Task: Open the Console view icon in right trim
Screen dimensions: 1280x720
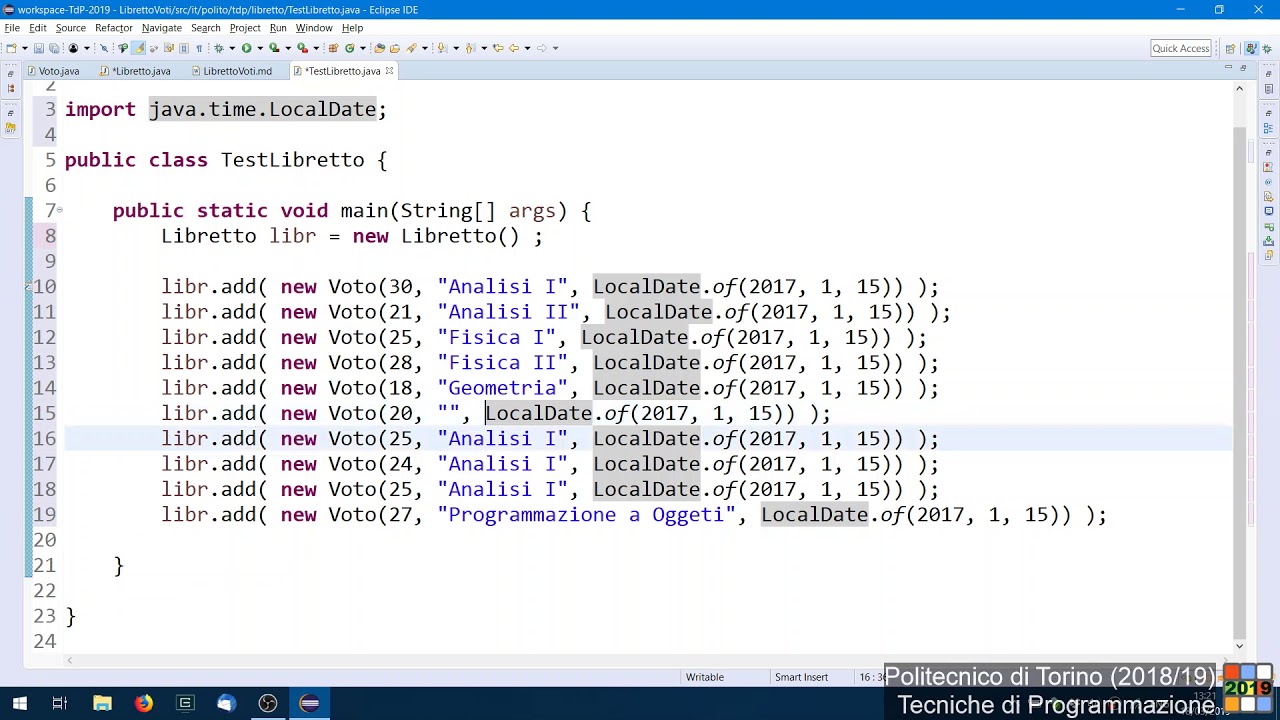Action: click(x=1269, y=210)
